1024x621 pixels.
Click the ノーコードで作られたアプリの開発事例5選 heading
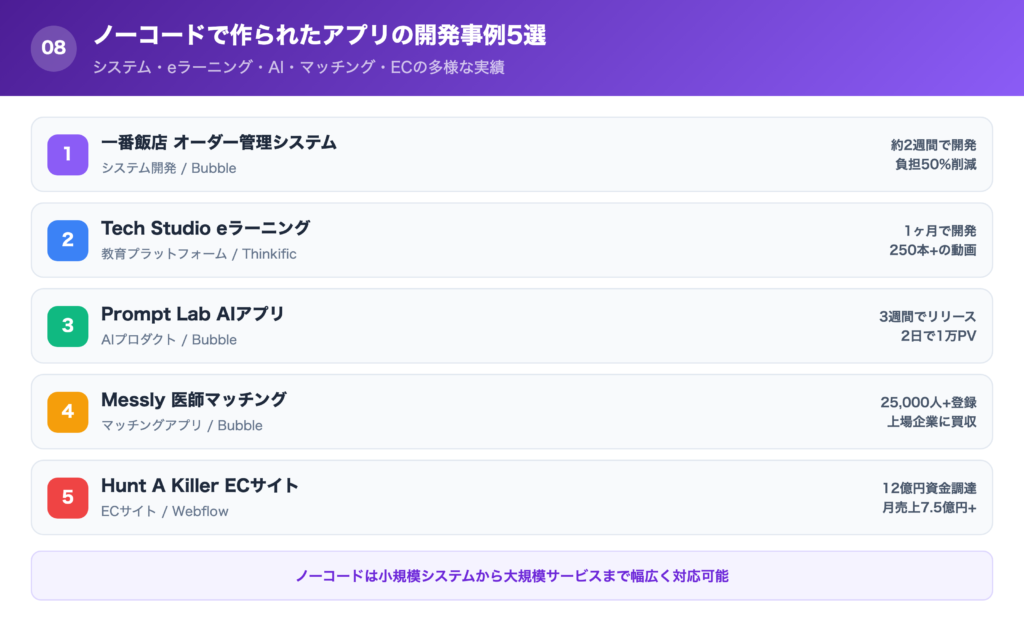pyautogui.click(x=319, y=35)
